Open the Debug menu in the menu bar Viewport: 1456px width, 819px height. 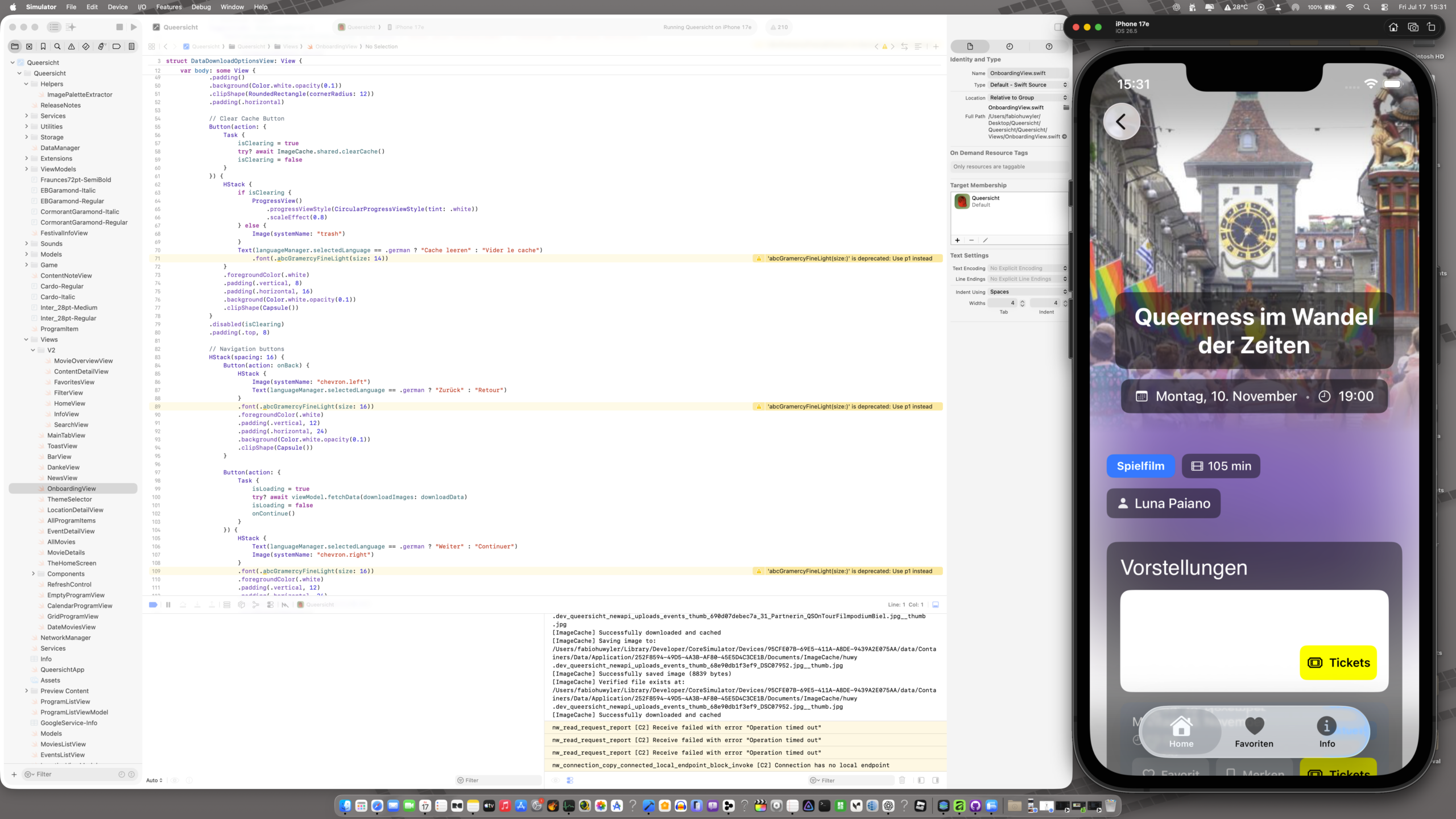coord(201,7)
